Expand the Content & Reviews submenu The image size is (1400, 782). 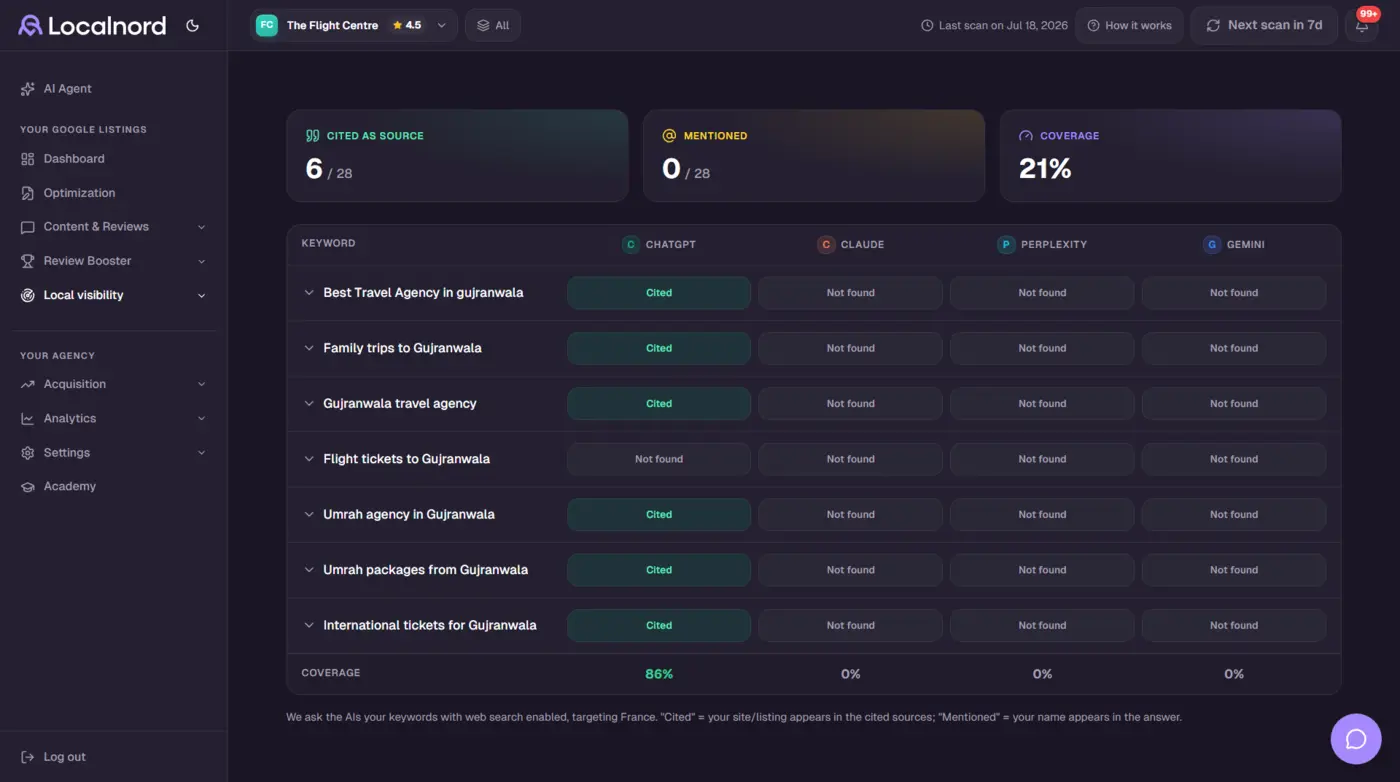[201, 227]
